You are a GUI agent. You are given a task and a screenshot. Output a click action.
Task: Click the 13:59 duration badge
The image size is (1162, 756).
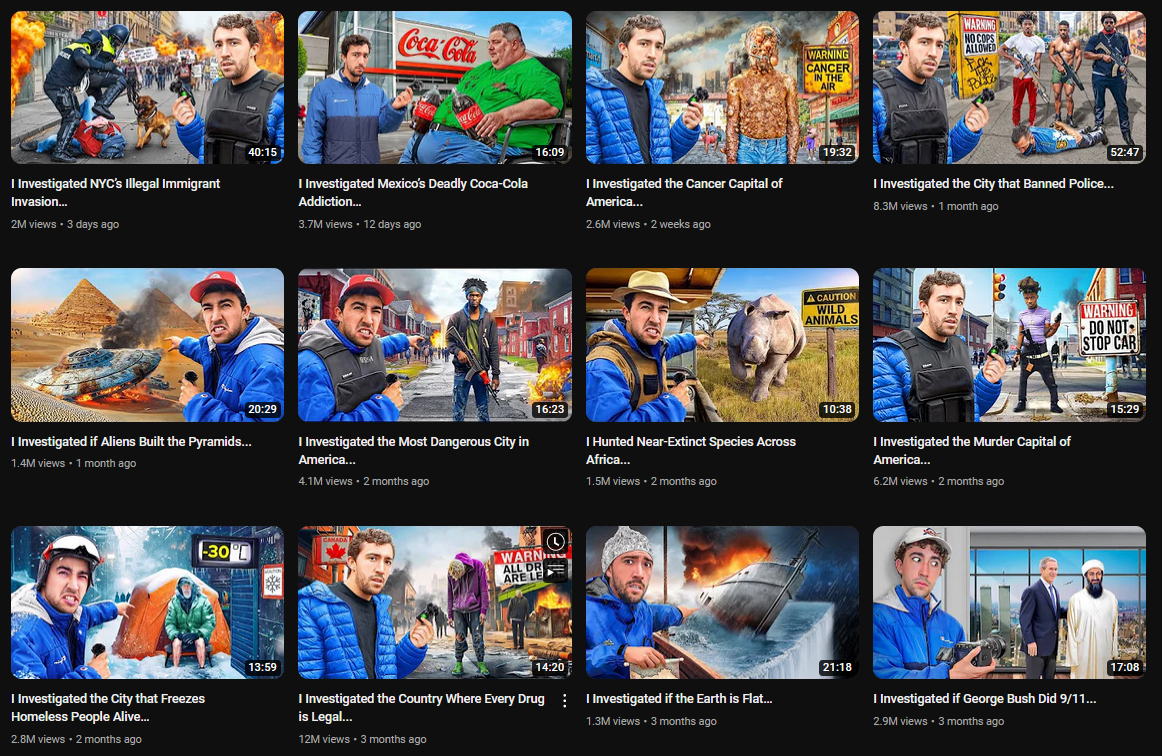point(262,667)
